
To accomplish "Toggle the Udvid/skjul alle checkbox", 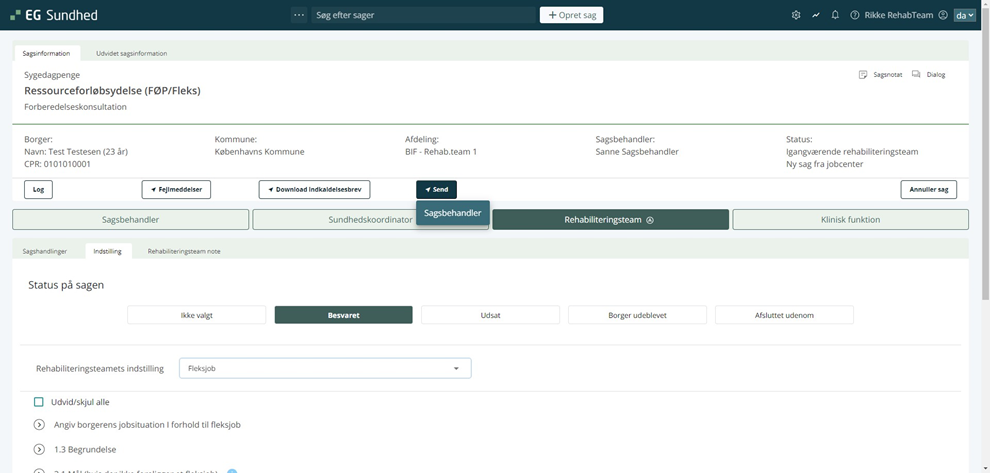I will (x=39, y=402).
